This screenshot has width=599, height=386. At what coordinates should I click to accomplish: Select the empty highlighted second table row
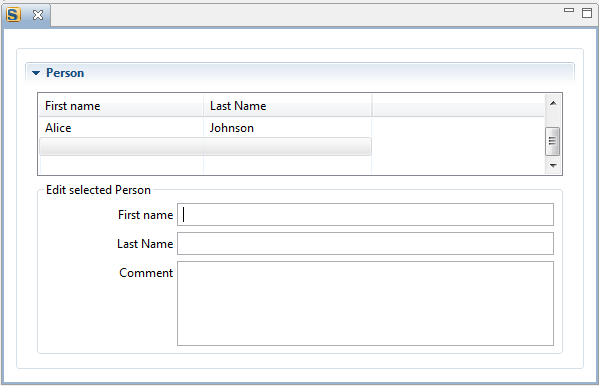[206, 147]
